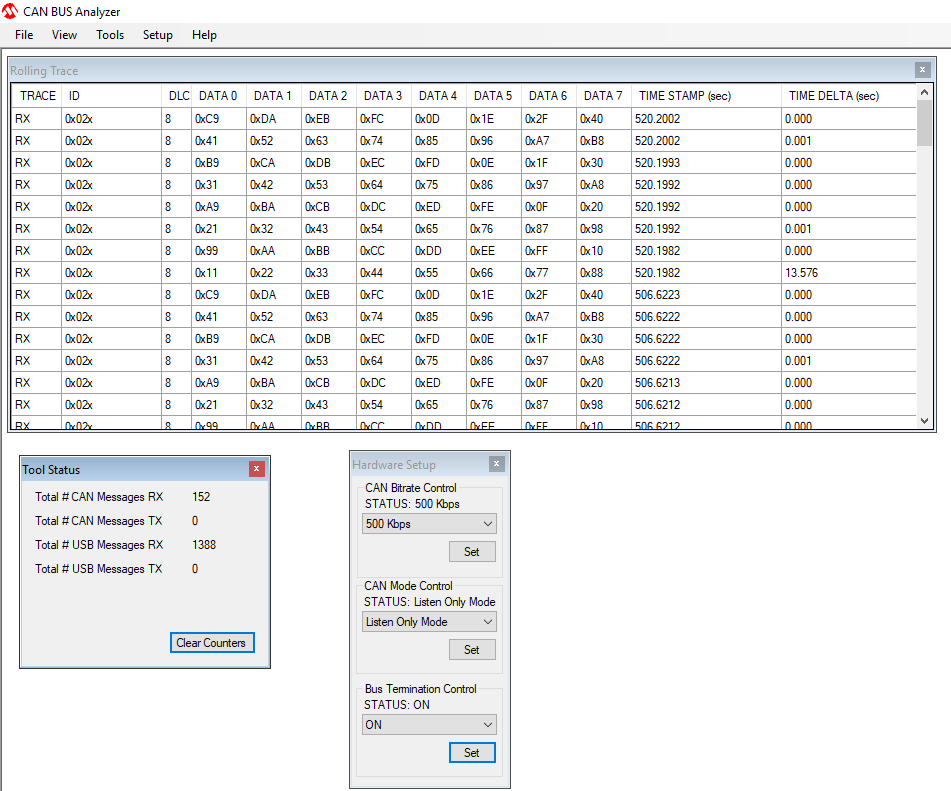Open the File menu

click(24, 35)
